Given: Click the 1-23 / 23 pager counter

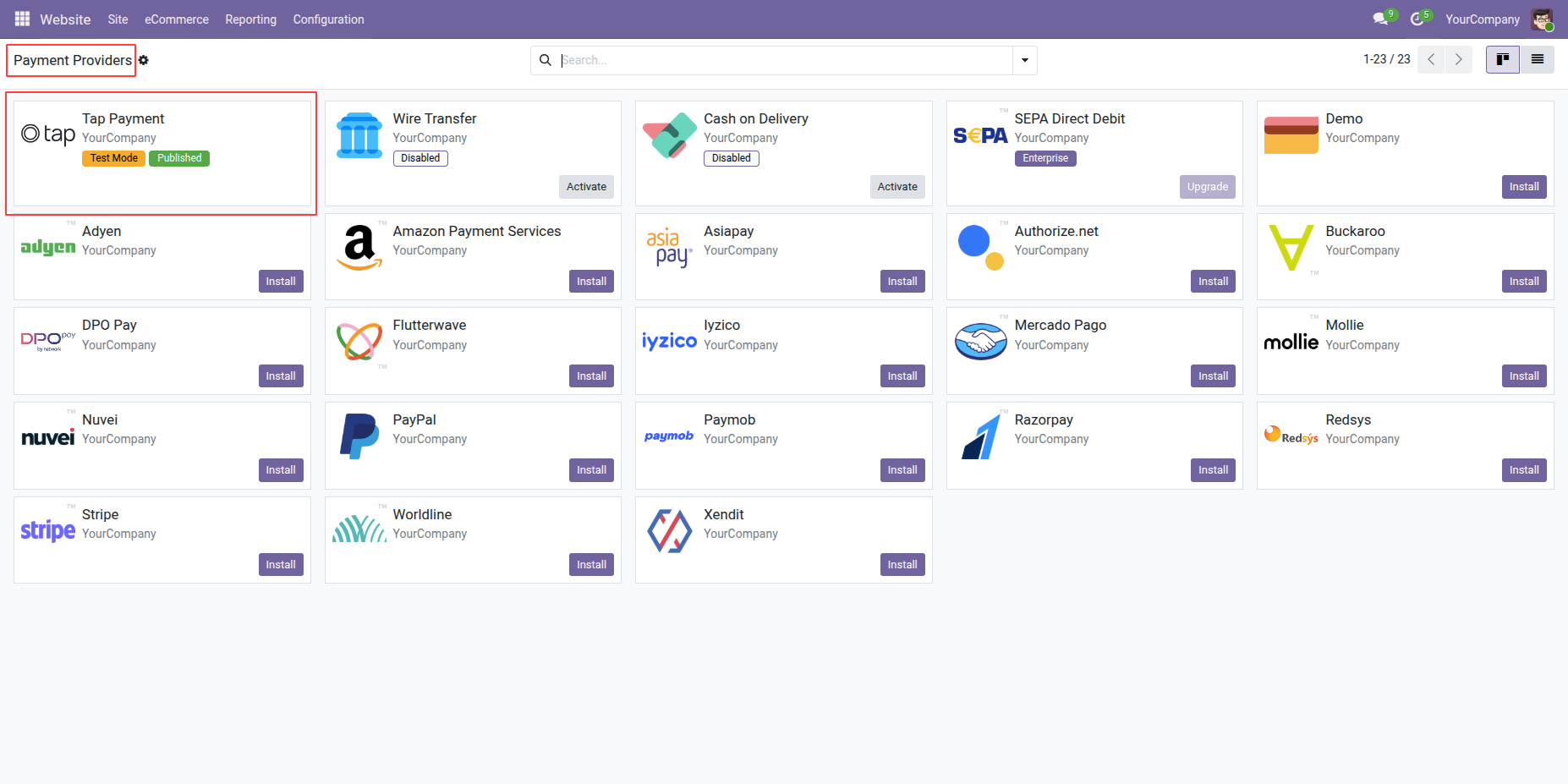Looking at the screenshot, I should tap(1387, 59).
